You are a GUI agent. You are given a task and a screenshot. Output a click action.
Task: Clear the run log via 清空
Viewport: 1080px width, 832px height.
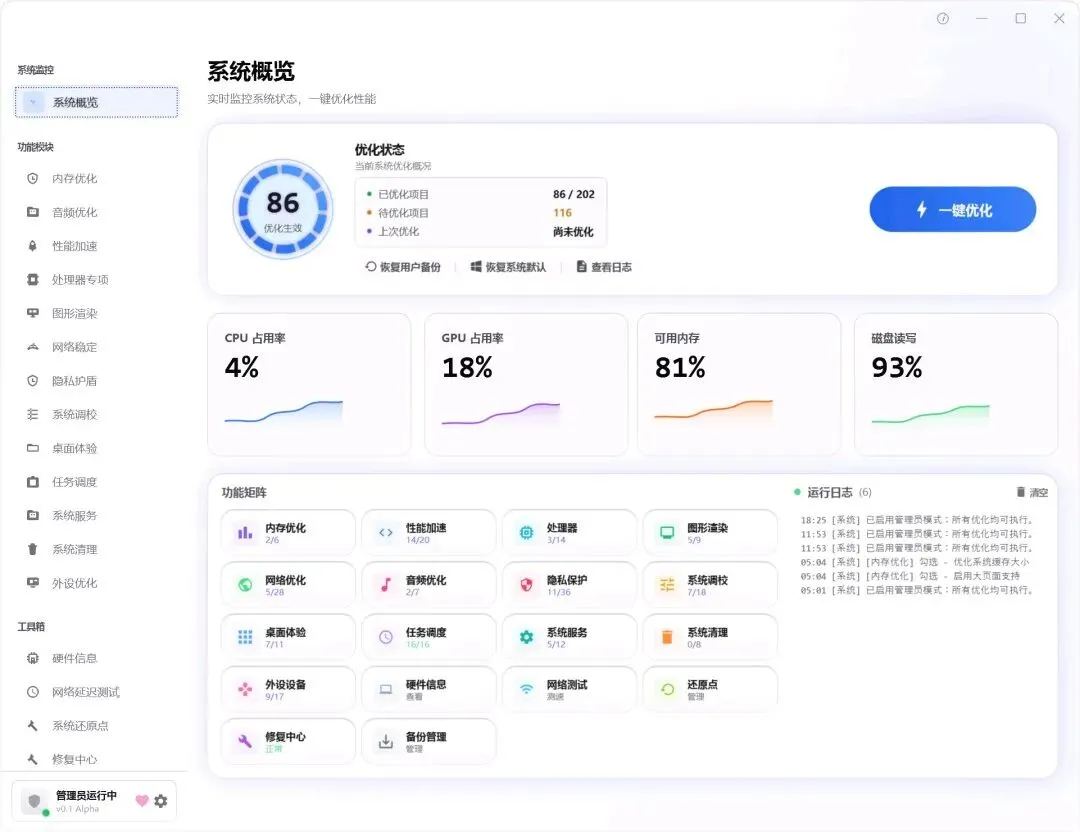(1032, 492)
